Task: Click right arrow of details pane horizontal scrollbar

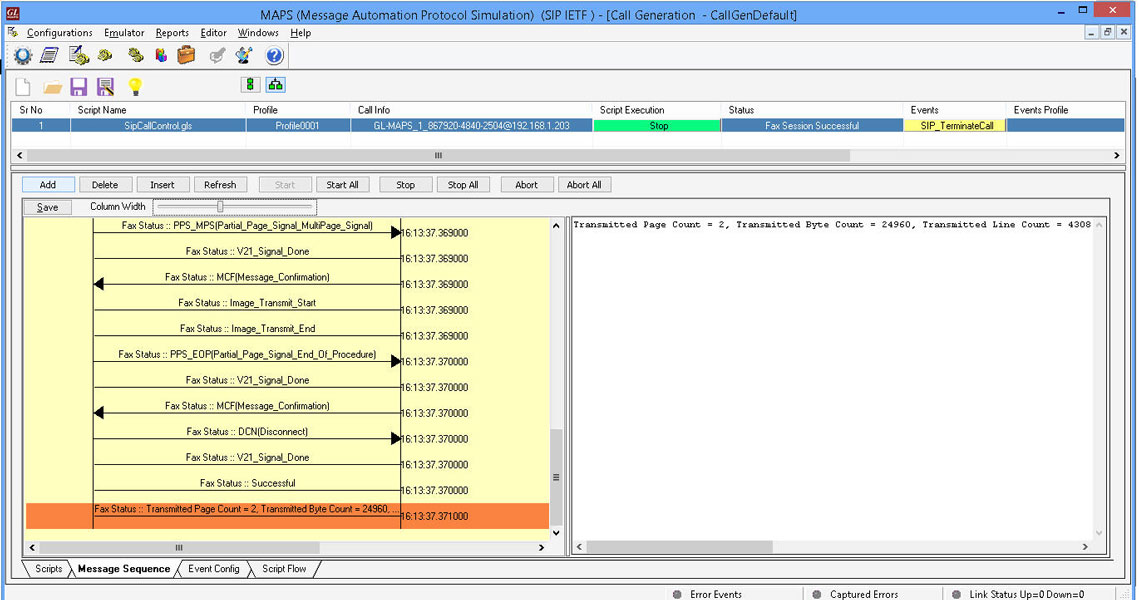Action: pyautogui.click(x=1085, y=546)
